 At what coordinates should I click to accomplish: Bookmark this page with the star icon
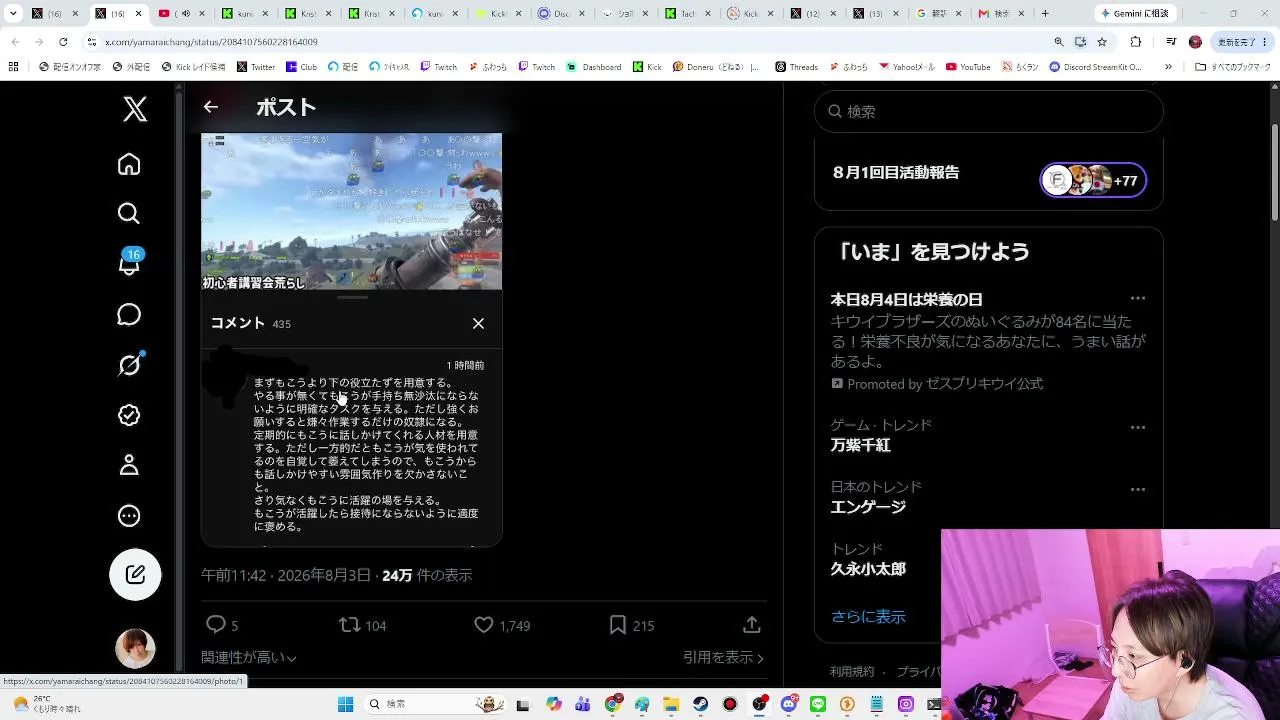[x=1102, y=42]
